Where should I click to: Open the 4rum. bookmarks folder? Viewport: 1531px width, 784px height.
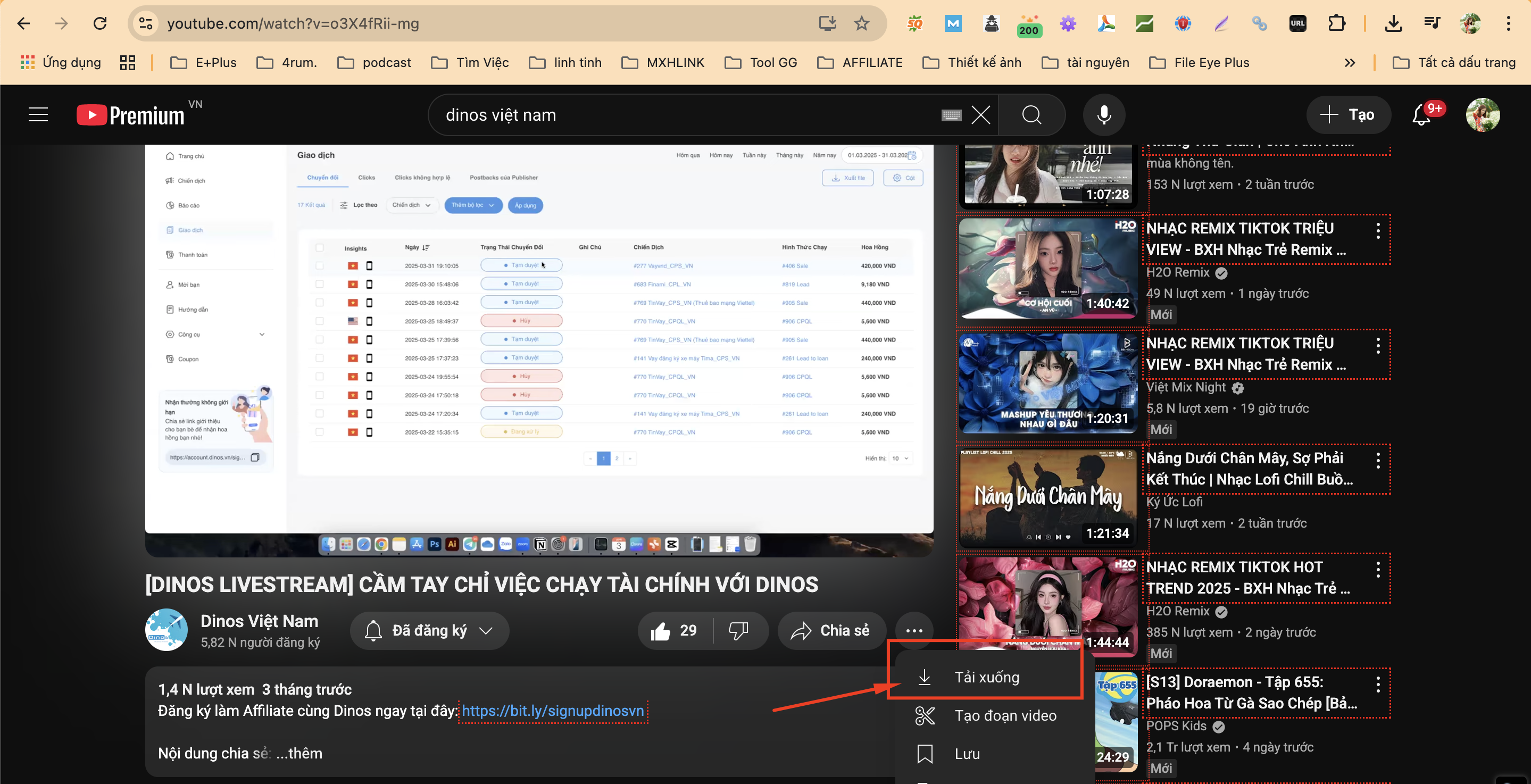287,62
